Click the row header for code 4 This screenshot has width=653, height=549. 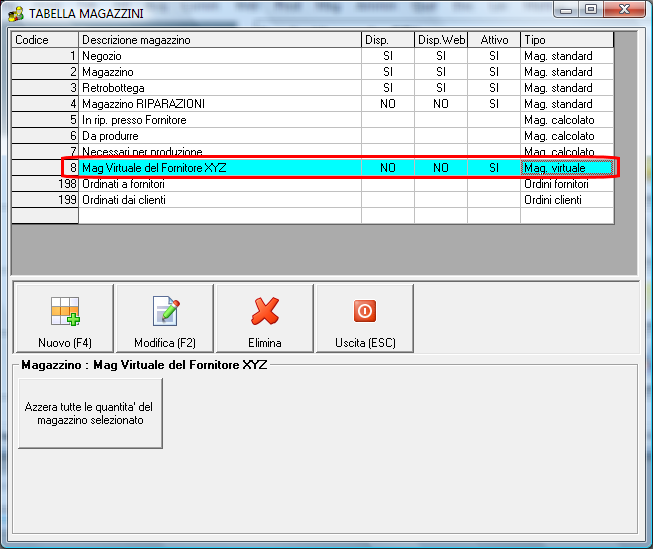click(x=45, y=104)
